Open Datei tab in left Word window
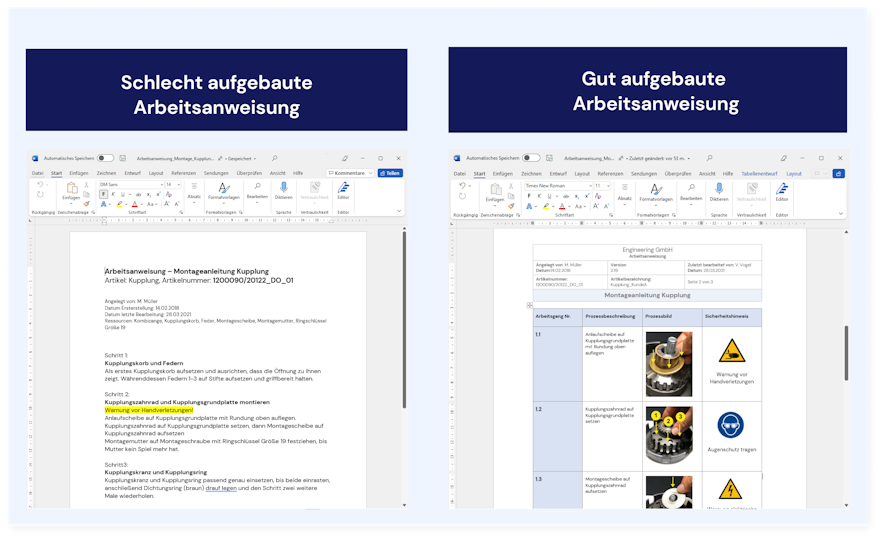Image resolution: width=880 pixels, height=539 pixels. [38, 173]
